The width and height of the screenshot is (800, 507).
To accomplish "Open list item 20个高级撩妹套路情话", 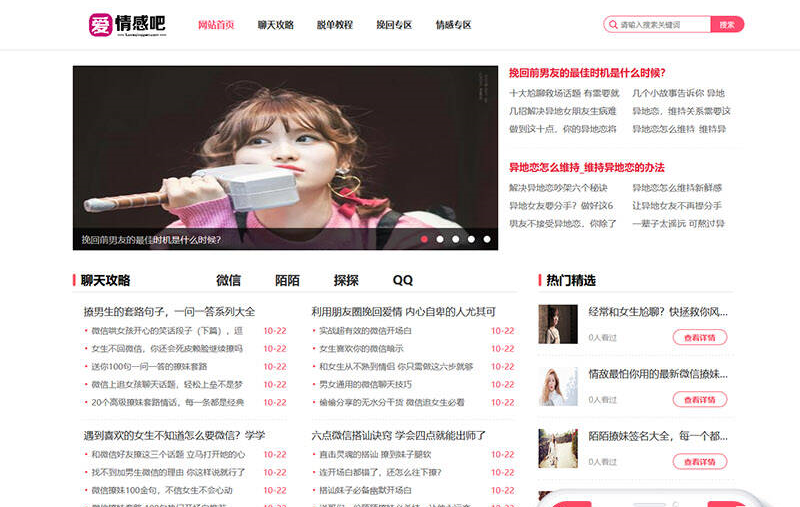I will [168, 402].
